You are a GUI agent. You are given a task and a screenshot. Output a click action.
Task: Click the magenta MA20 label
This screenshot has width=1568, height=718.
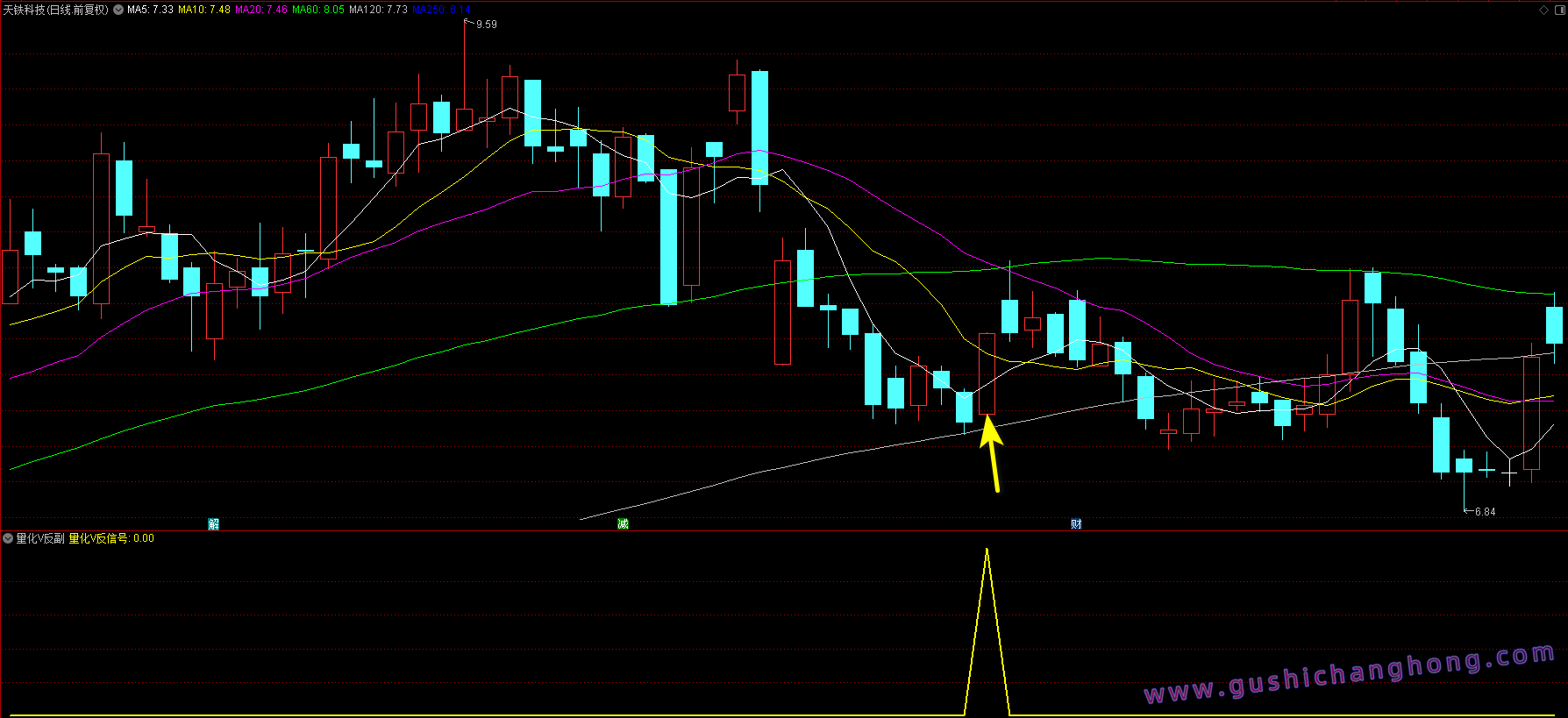point(261,11)
